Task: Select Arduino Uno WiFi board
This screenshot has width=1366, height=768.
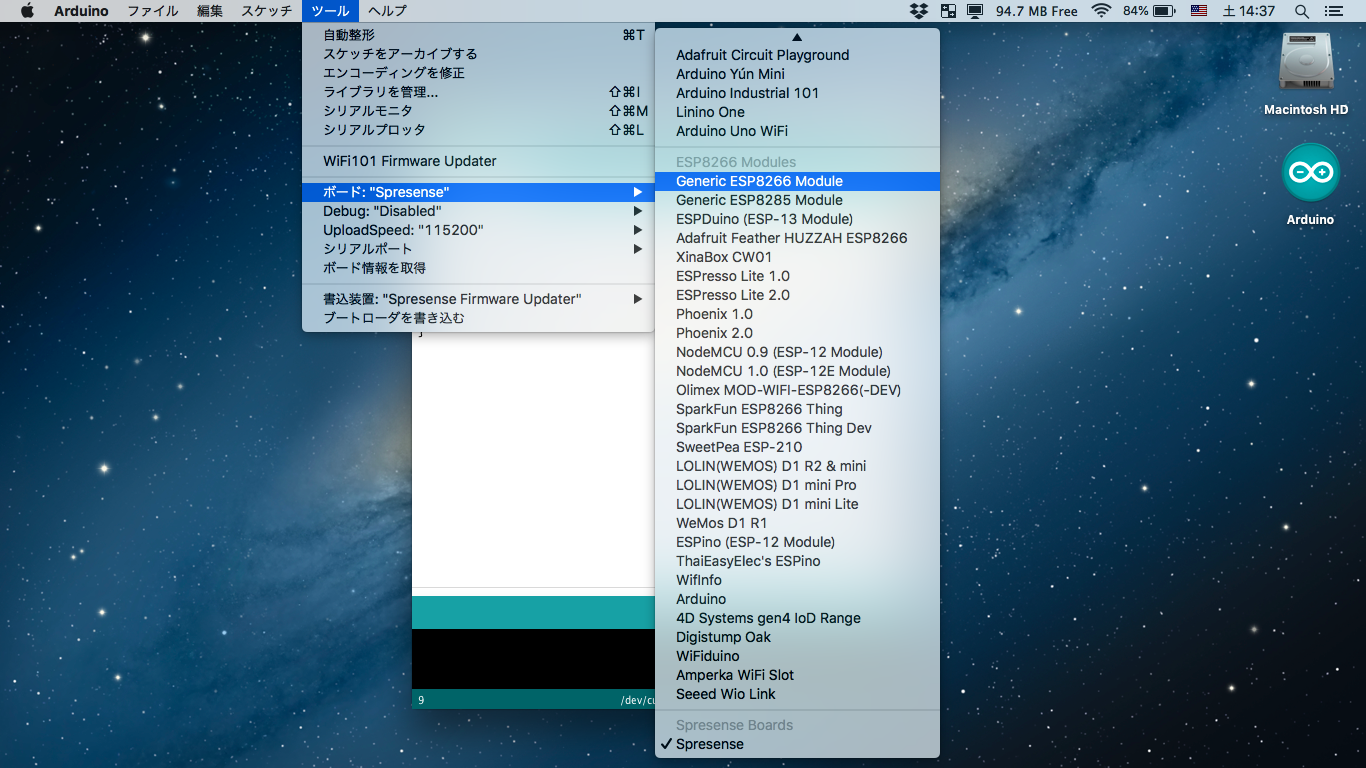Action: point(797,131)
